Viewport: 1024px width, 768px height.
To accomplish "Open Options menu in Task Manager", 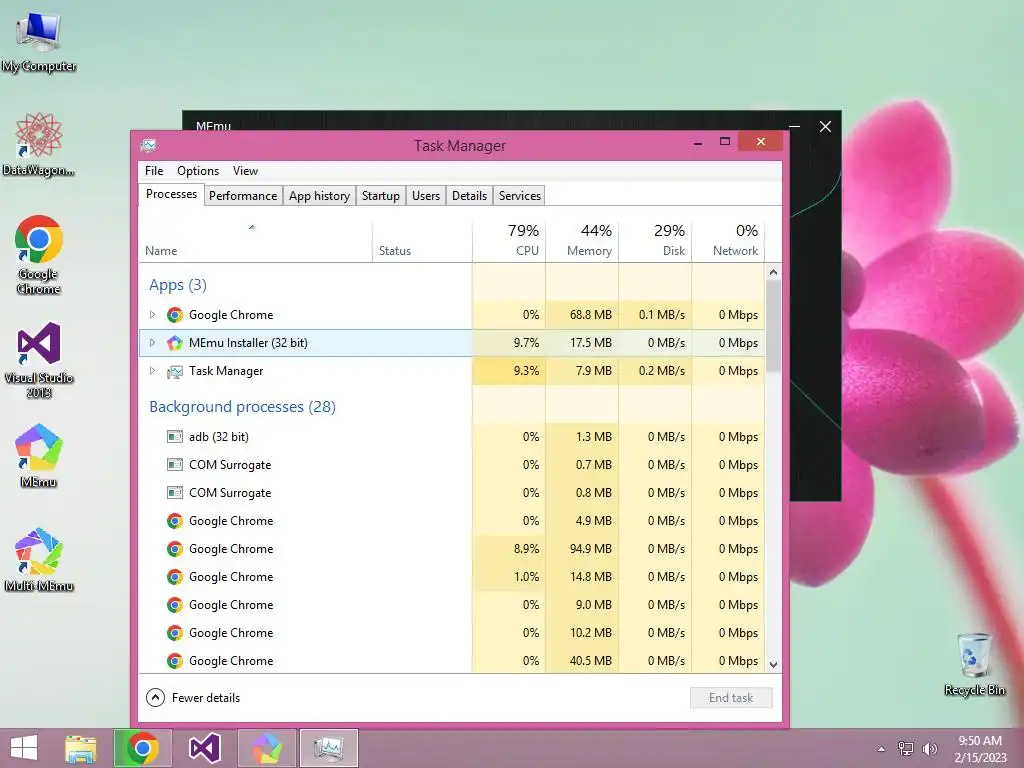I will pos(198,170).
